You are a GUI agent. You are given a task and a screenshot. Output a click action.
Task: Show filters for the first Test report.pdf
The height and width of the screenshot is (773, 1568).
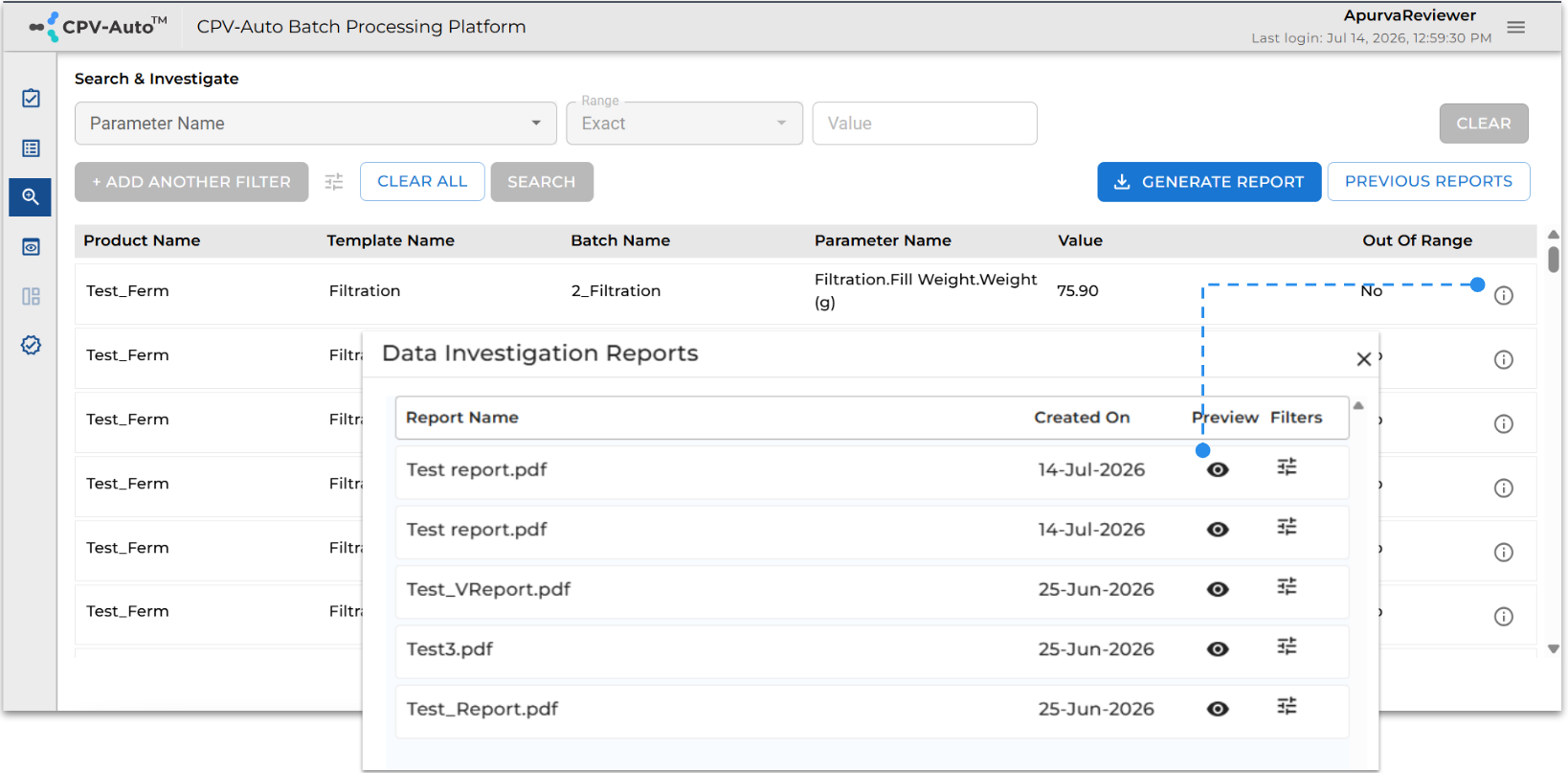click(x=1288, y=467)
